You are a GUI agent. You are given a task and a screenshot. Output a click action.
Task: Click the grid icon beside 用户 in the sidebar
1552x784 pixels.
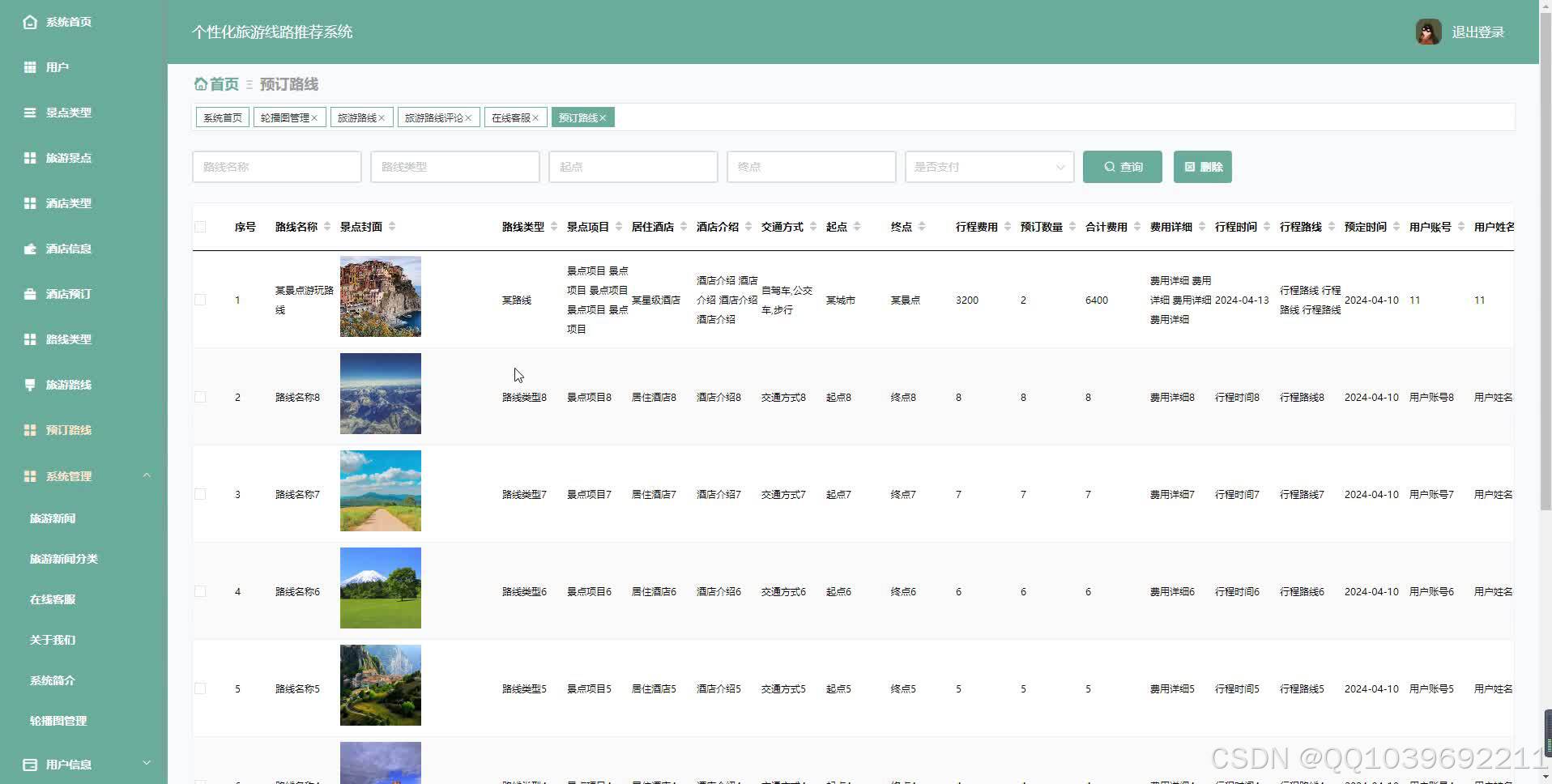30,67
